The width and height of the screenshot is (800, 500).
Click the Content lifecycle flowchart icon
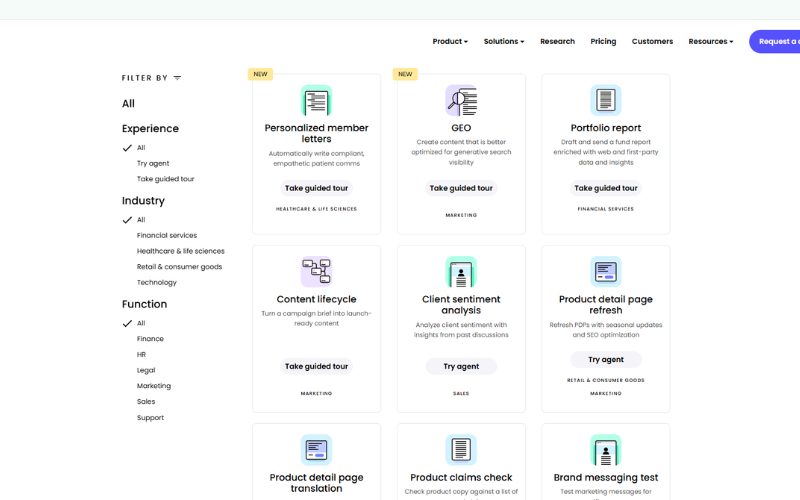tap(316, 271)
